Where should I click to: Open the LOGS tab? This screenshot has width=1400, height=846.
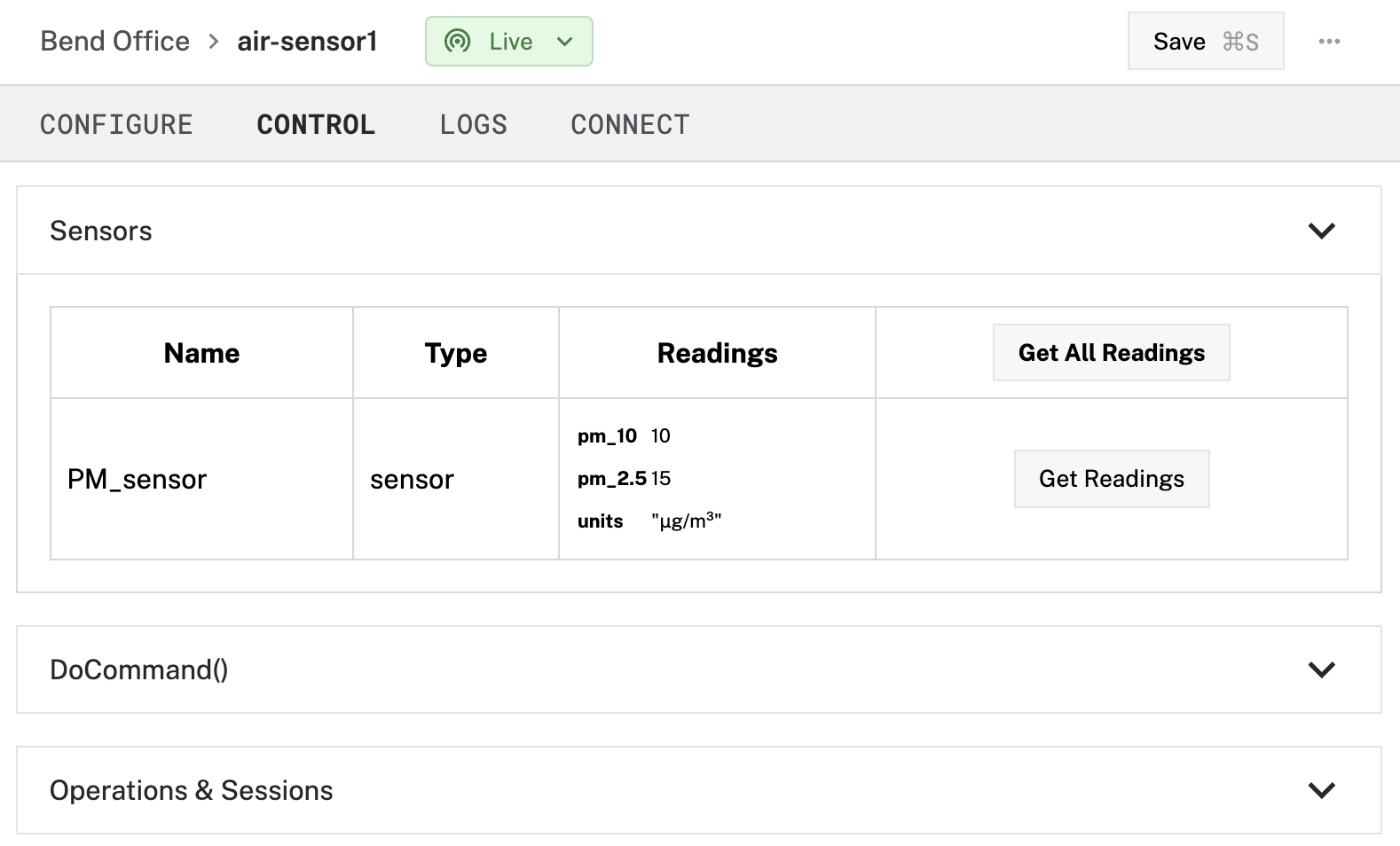(474, 125)
